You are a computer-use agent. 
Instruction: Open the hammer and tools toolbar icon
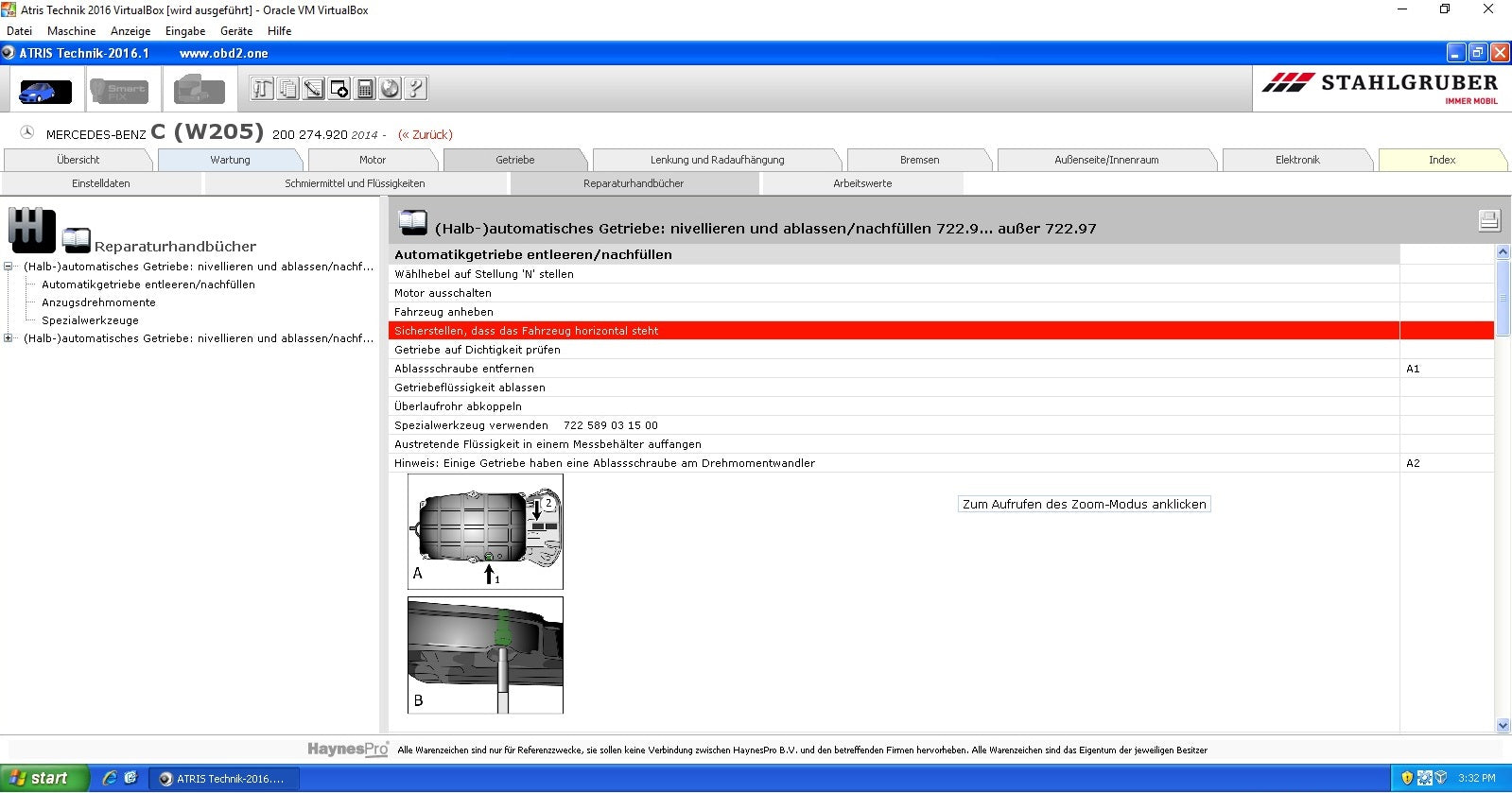tap(262, 89)
